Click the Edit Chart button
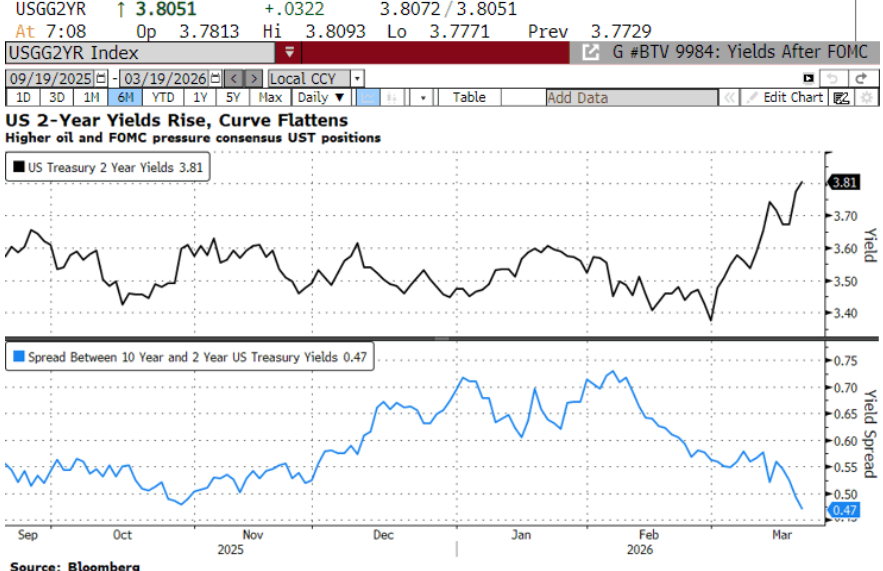Viewport: 883px width, 571px height. [785, 97]
